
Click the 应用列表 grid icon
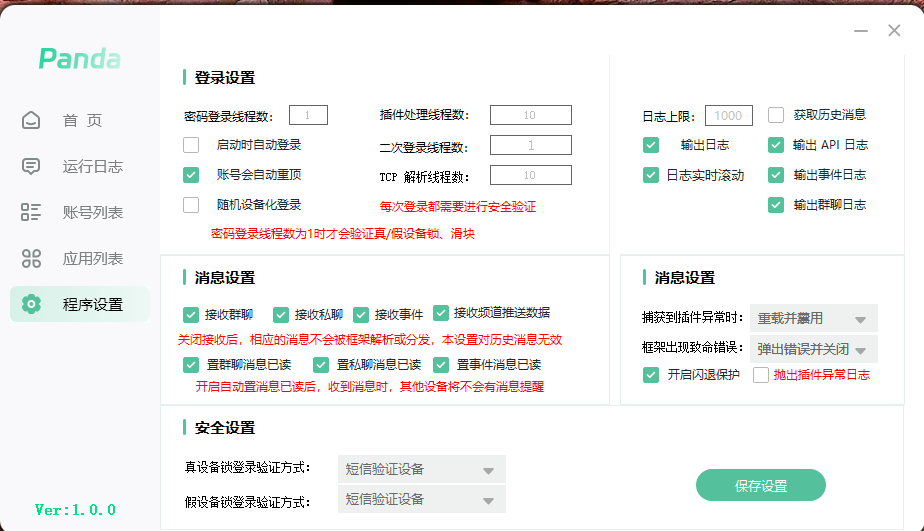point(31,259)
